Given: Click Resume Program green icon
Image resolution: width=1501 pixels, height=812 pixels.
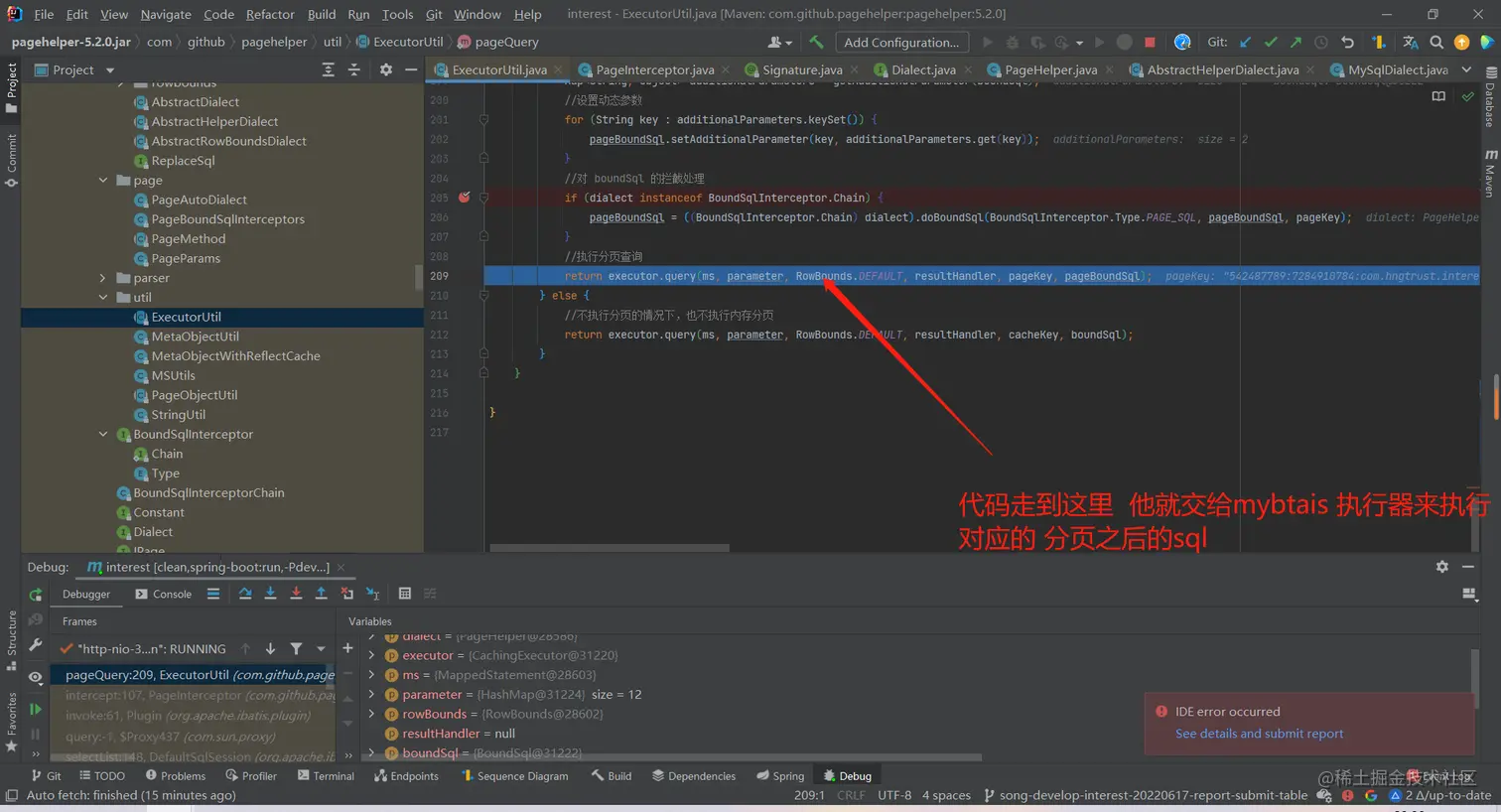Looking at the screenshot, I should [36, 709].
